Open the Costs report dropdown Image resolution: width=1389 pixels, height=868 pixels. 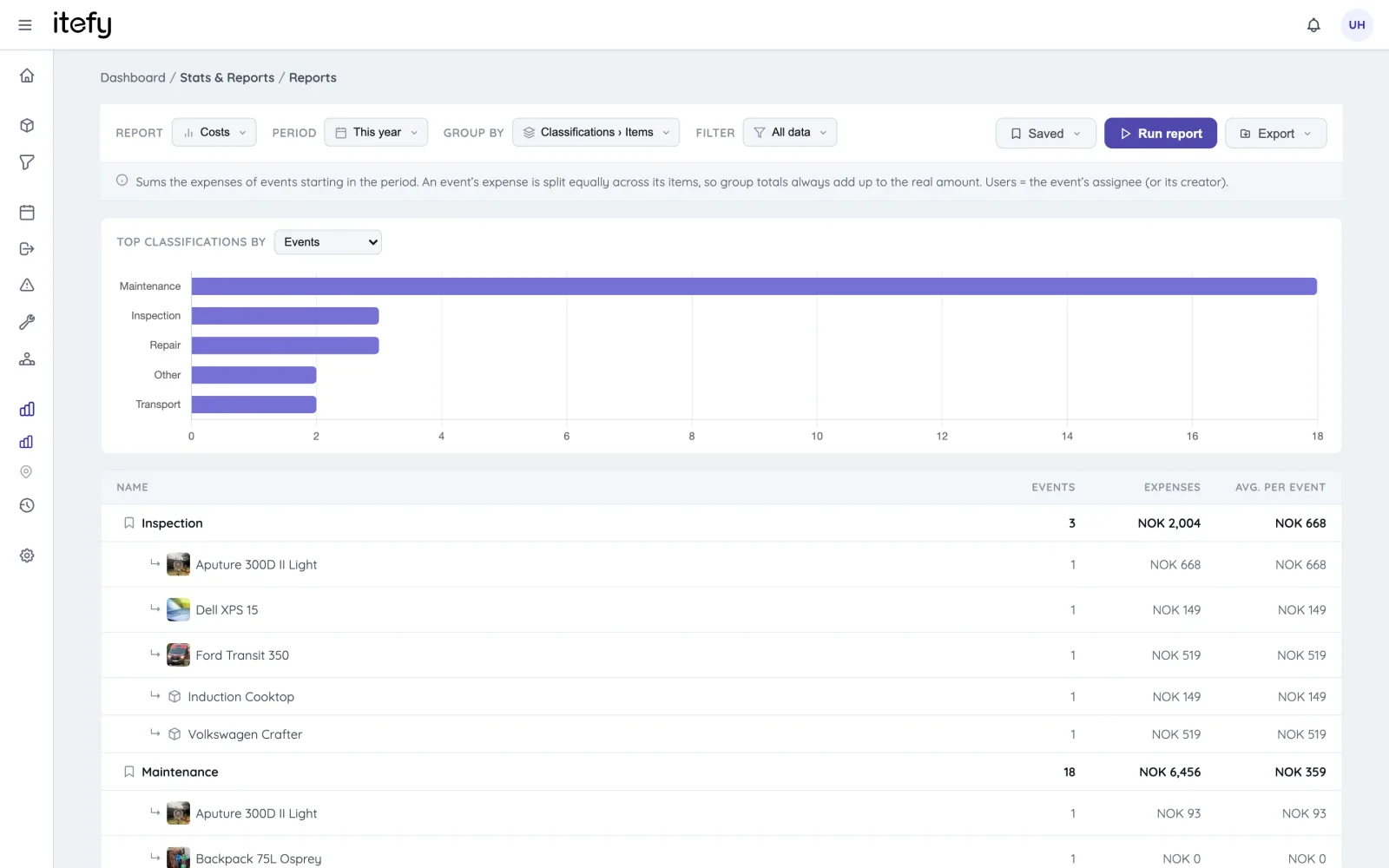[214, 132]
